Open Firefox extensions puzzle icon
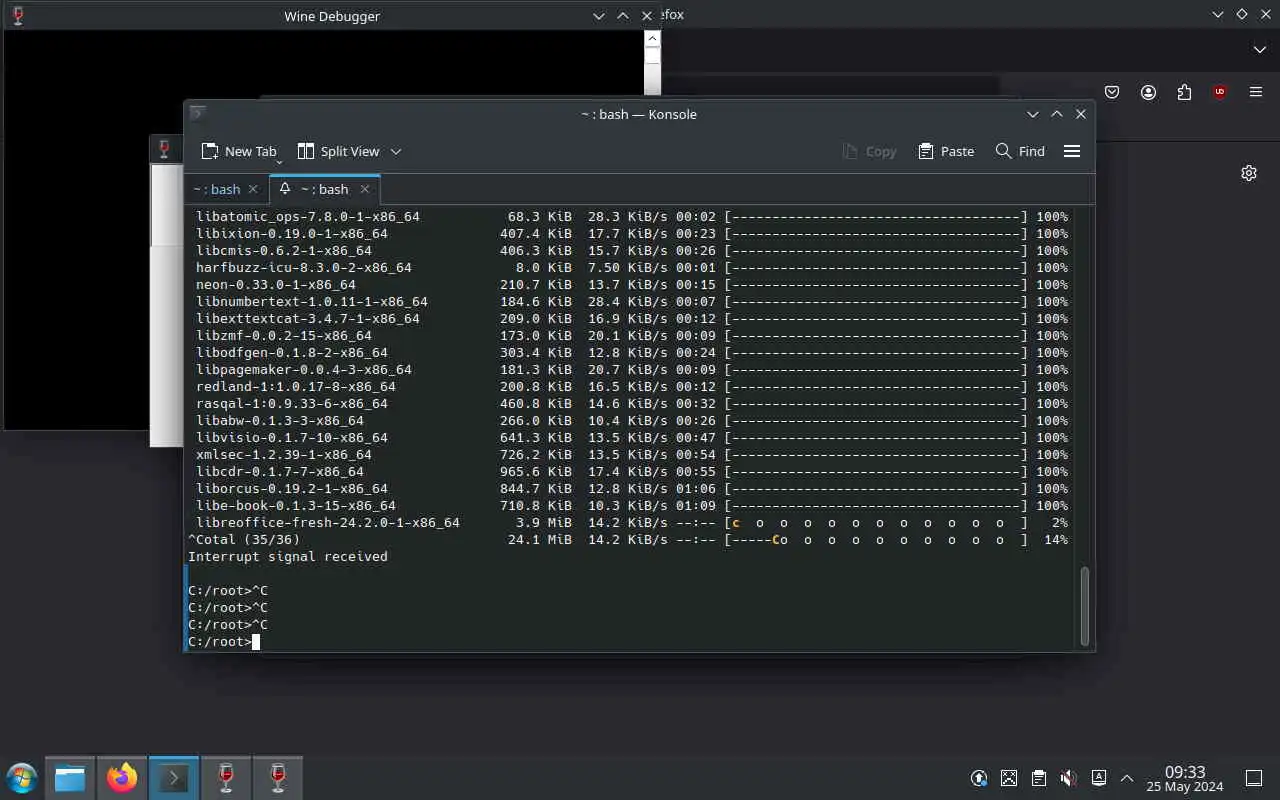Image resolution: width=1280 pixels, height=800 pixels. coord(1184,92)
